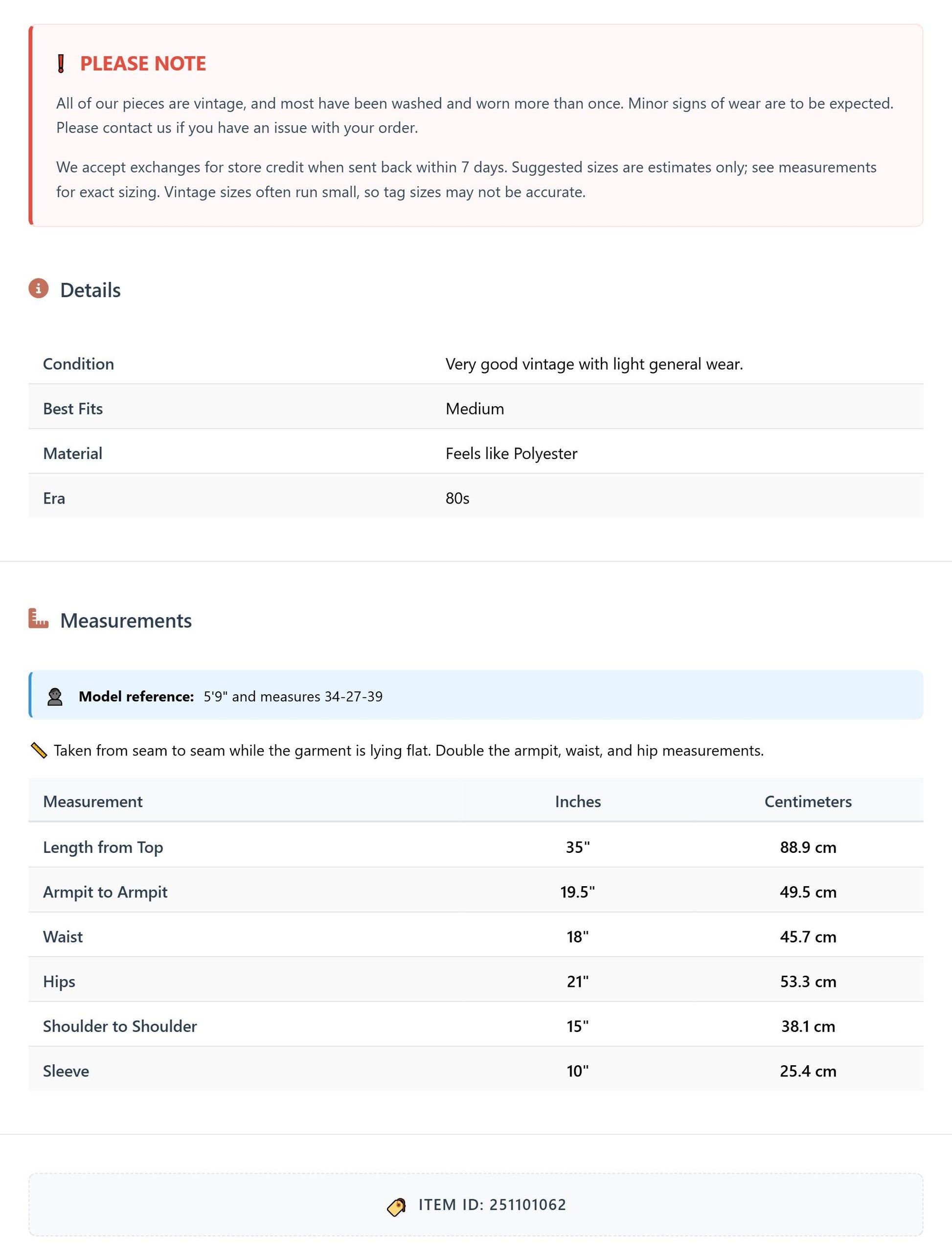
Task: Click the Waist 45.7 cm value
Action: pos(808,937)
